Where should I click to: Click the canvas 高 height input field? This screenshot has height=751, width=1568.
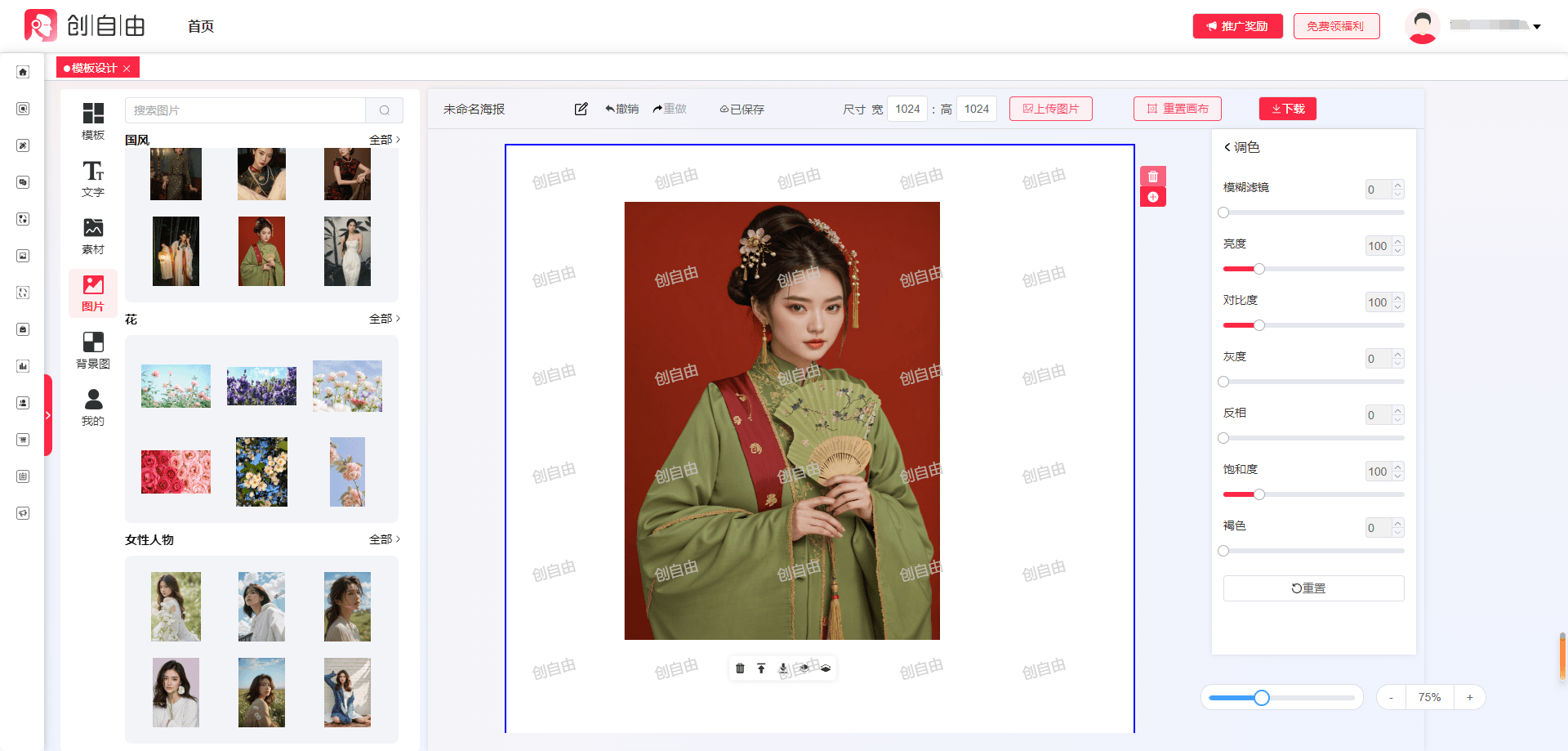click(x=977, y=109)
